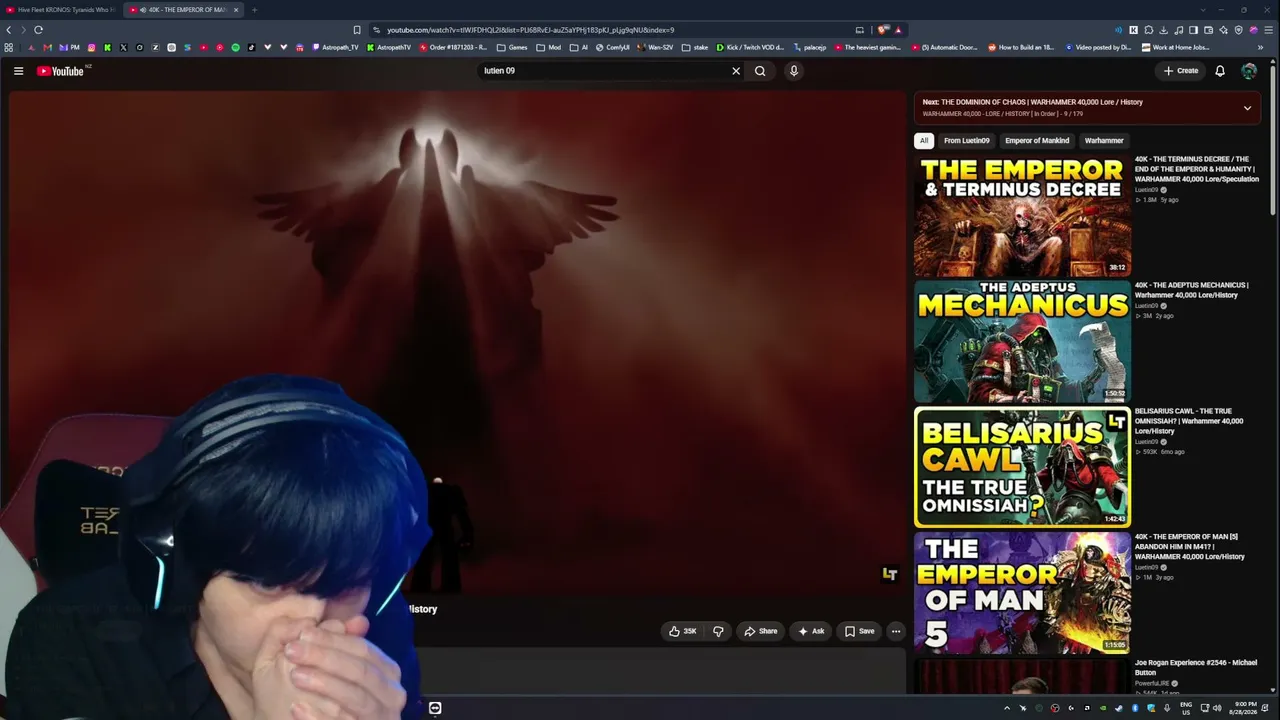Open the TikTok bookmark icon
Image resolution: width=1280 pixels, height=720 pixels.
point(251,47)
